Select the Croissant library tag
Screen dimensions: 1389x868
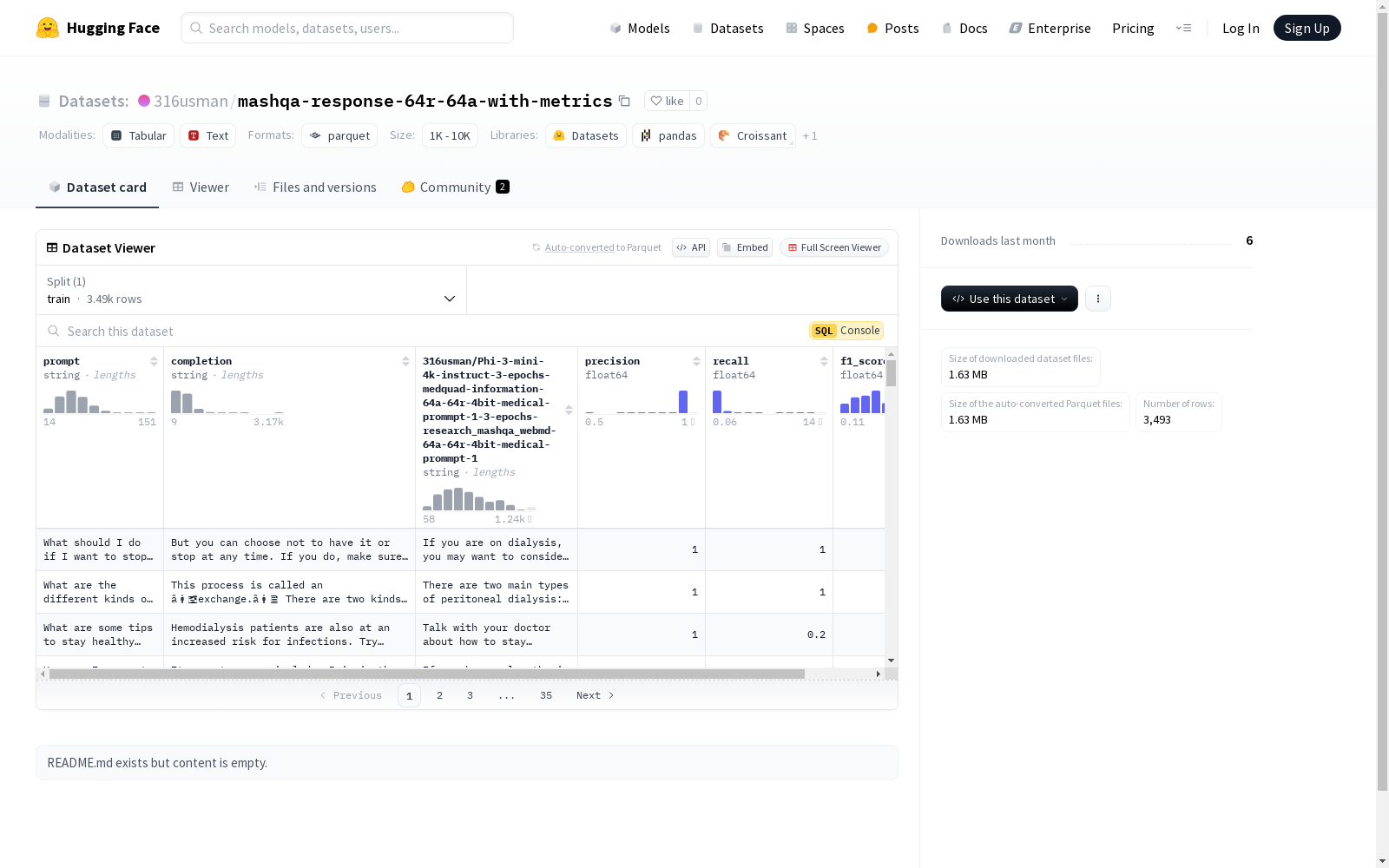[753, 135]
